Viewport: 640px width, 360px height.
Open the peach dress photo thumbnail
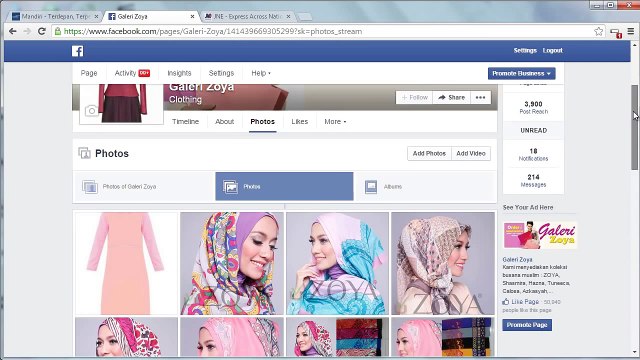pyautogui.click(x=126, y=263)
